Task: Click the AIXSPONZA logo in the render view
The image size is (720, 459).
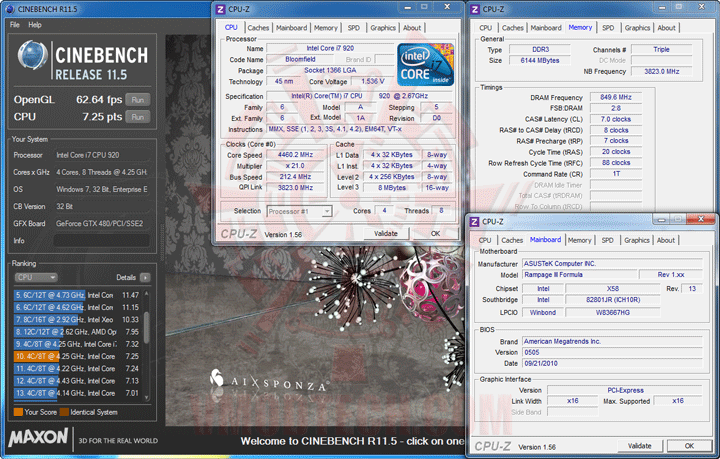Action: (x=268, y=381)
